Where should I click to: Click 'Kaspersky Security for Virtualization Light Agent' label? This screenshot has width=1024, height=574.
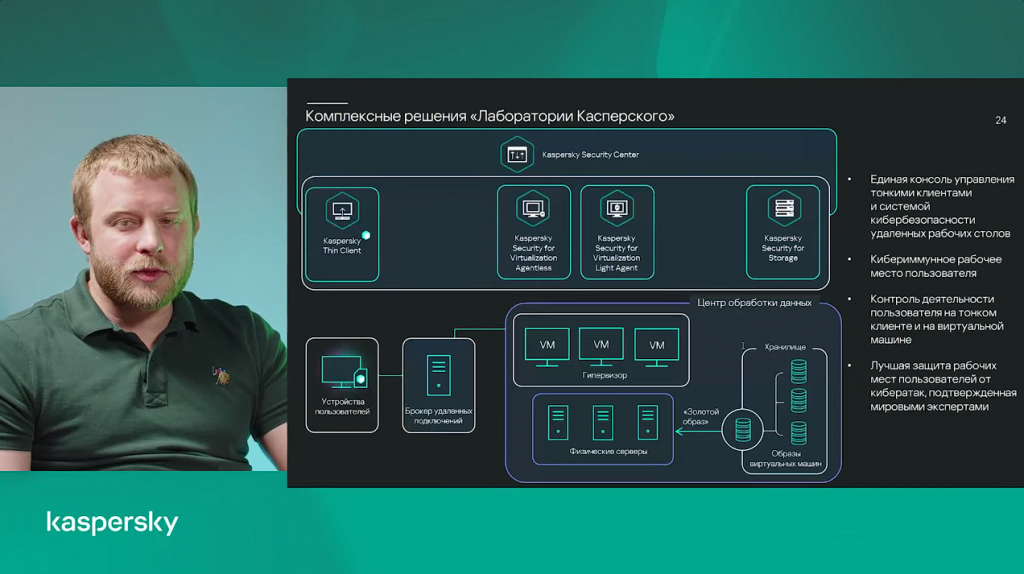(616, 253)
